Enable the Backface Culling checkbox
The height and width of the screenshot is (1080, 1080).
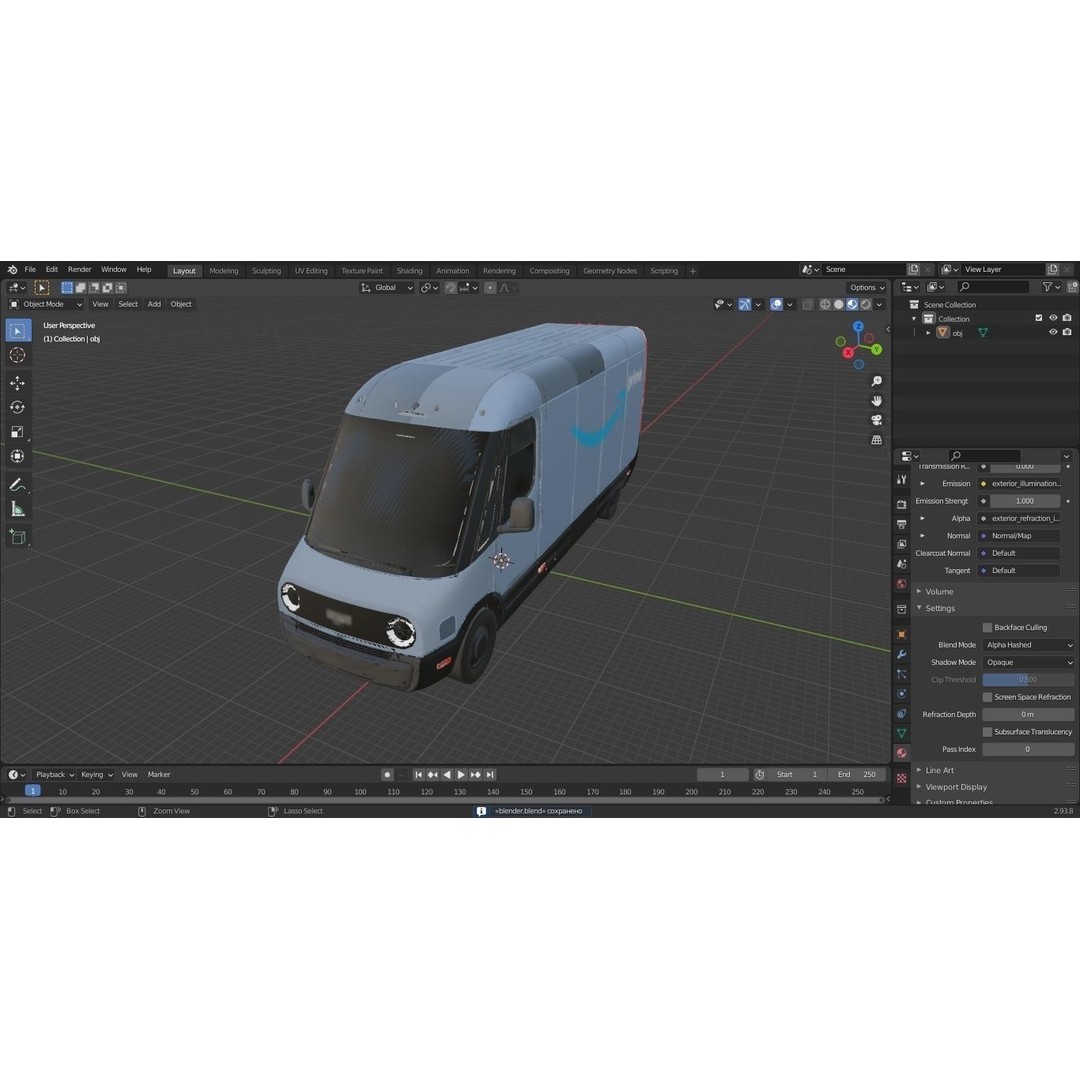(x=987, y=627)
